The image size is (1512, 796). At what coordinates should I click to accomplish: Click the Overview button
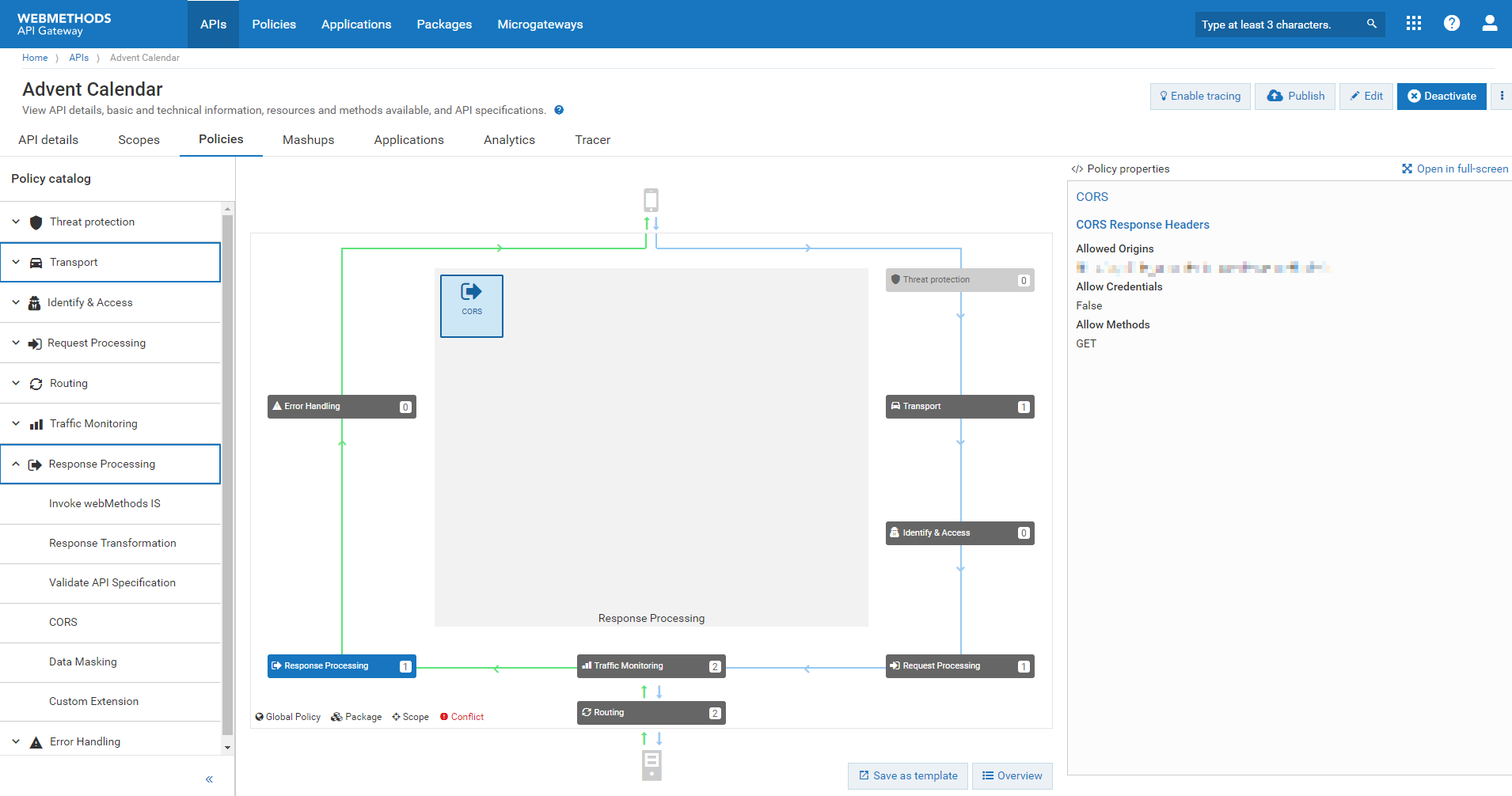(x=1012, y=776)
